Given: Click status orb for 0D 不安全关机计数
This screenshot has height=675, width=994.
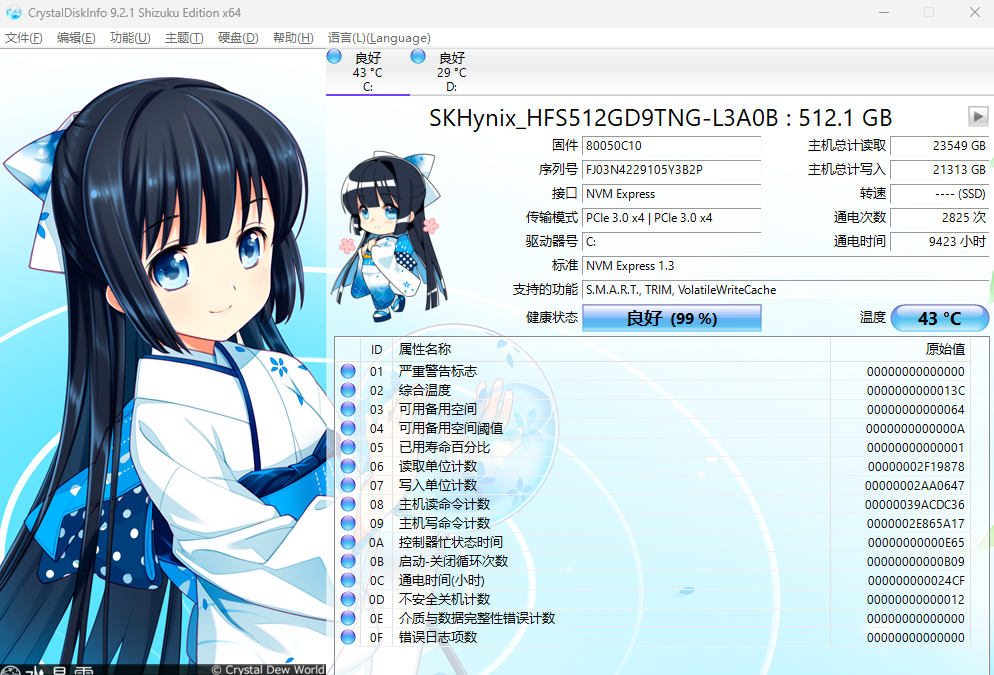Looking at the screenshot, I should click(x=348, y=599).
